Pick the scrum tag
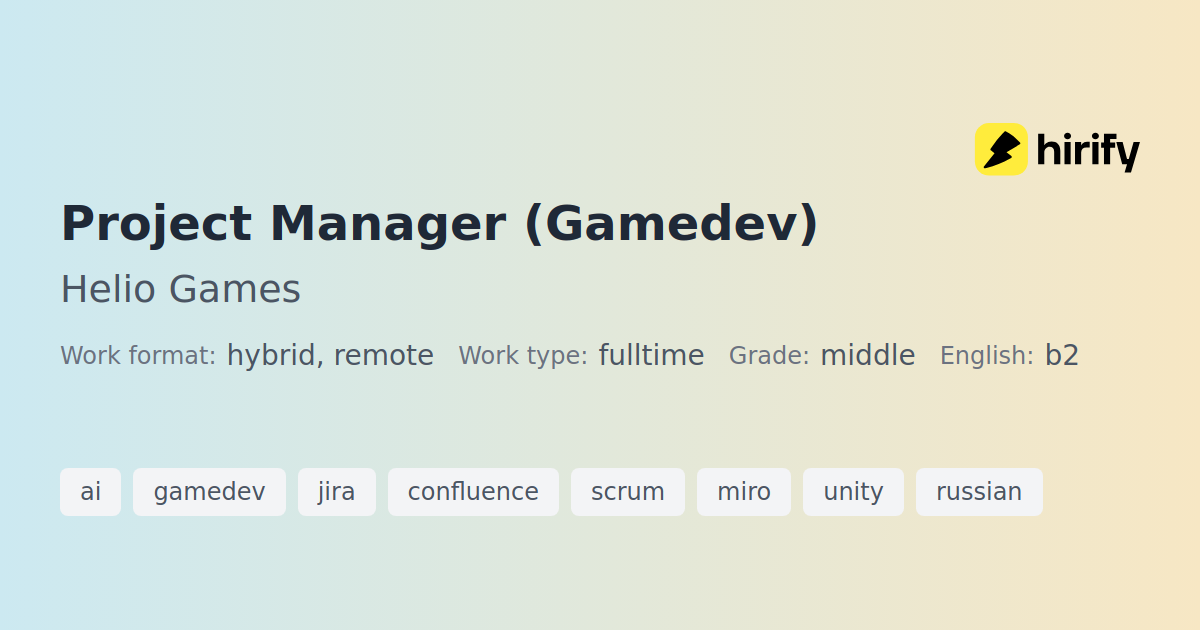 628,492
